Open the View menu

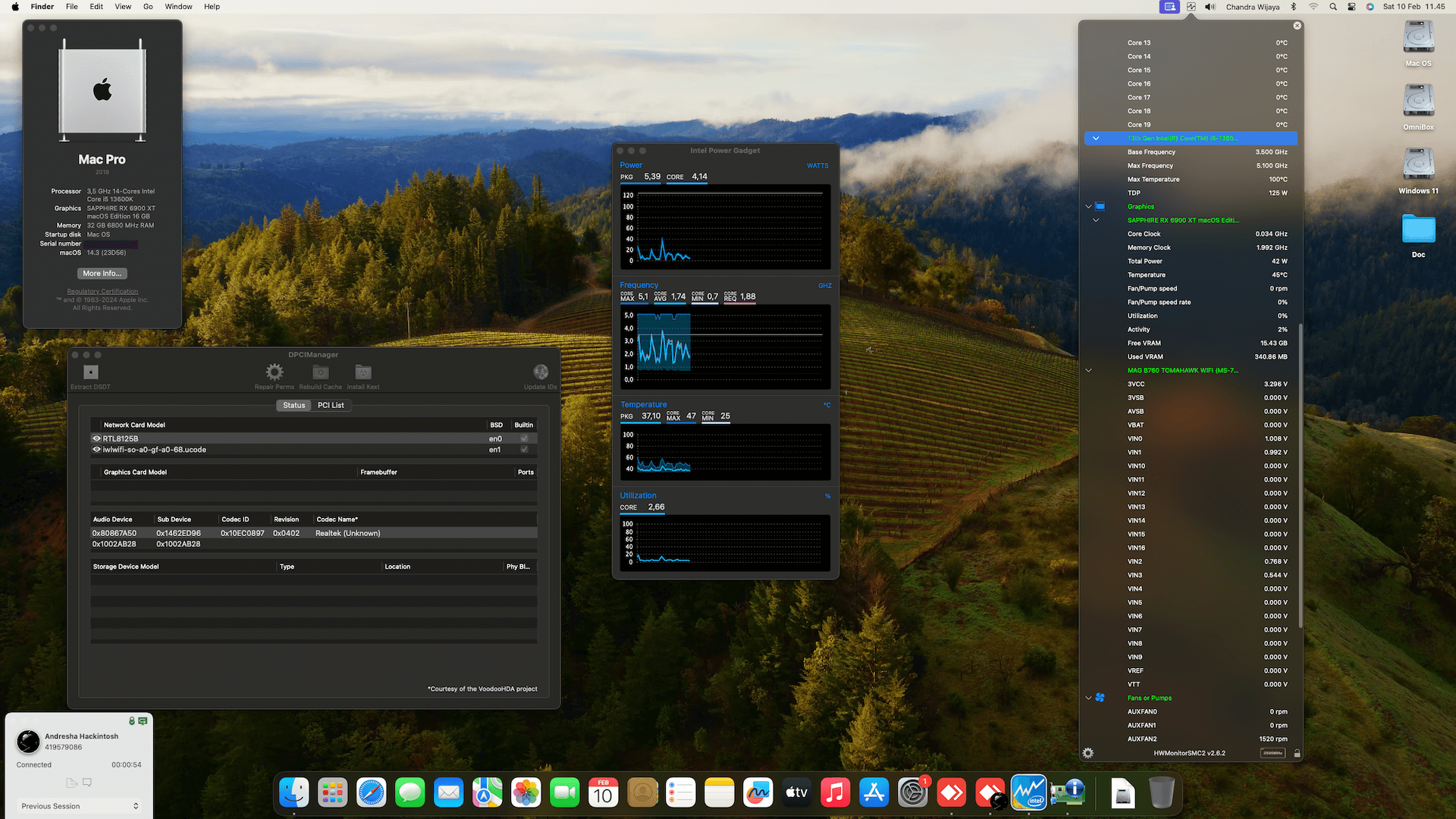[x=123, y=7]
